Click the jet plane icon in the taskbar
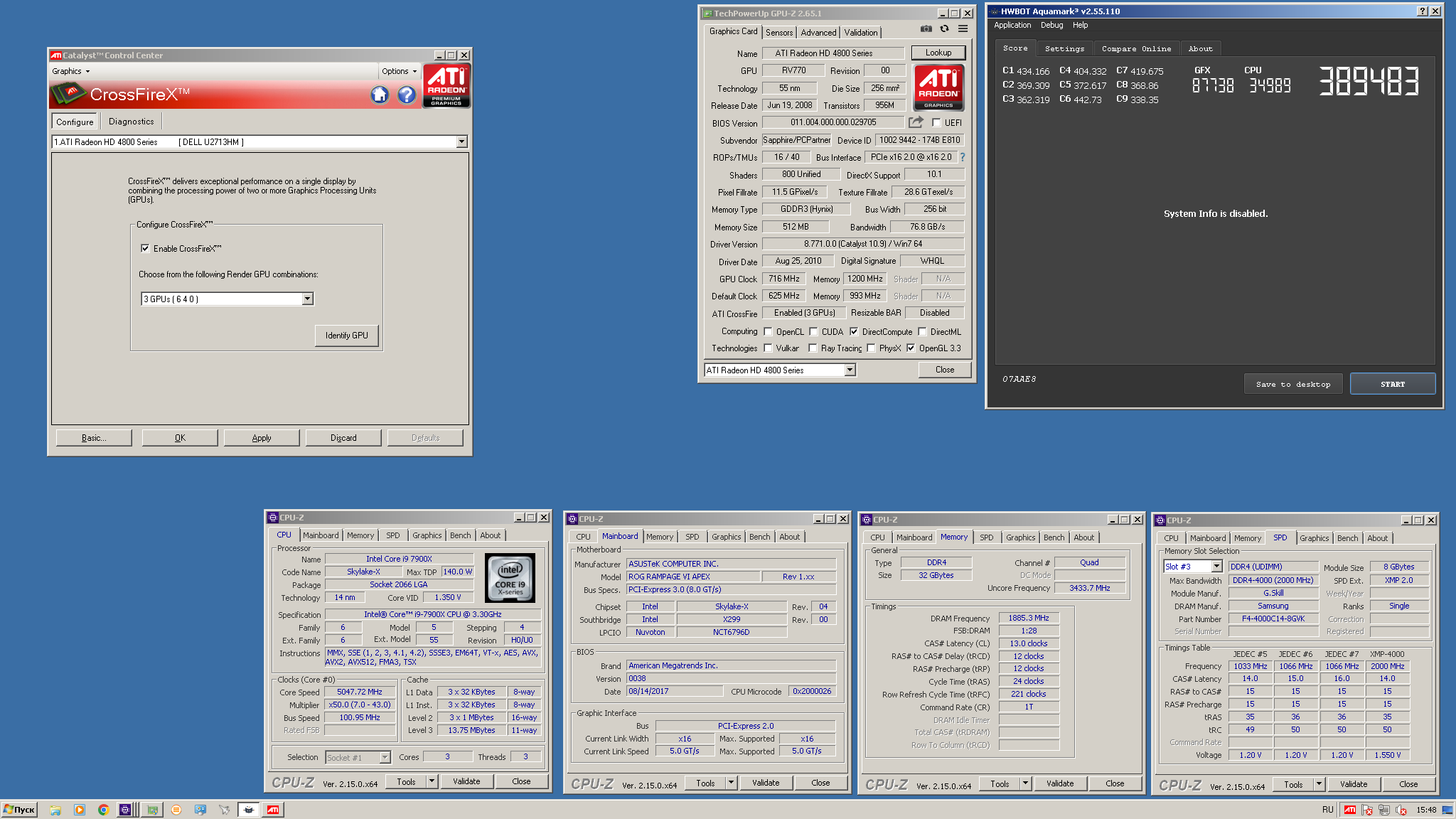Image resolution: width=1456 pixels, height=819 pixels. [225, 810]
